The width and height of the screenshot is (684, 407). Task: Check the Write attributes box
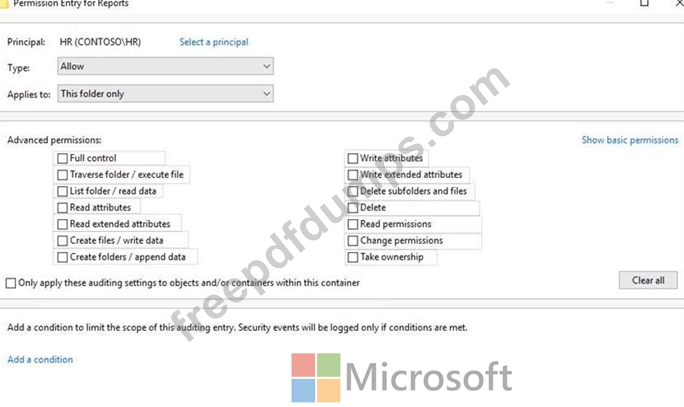tap(352, 158)
